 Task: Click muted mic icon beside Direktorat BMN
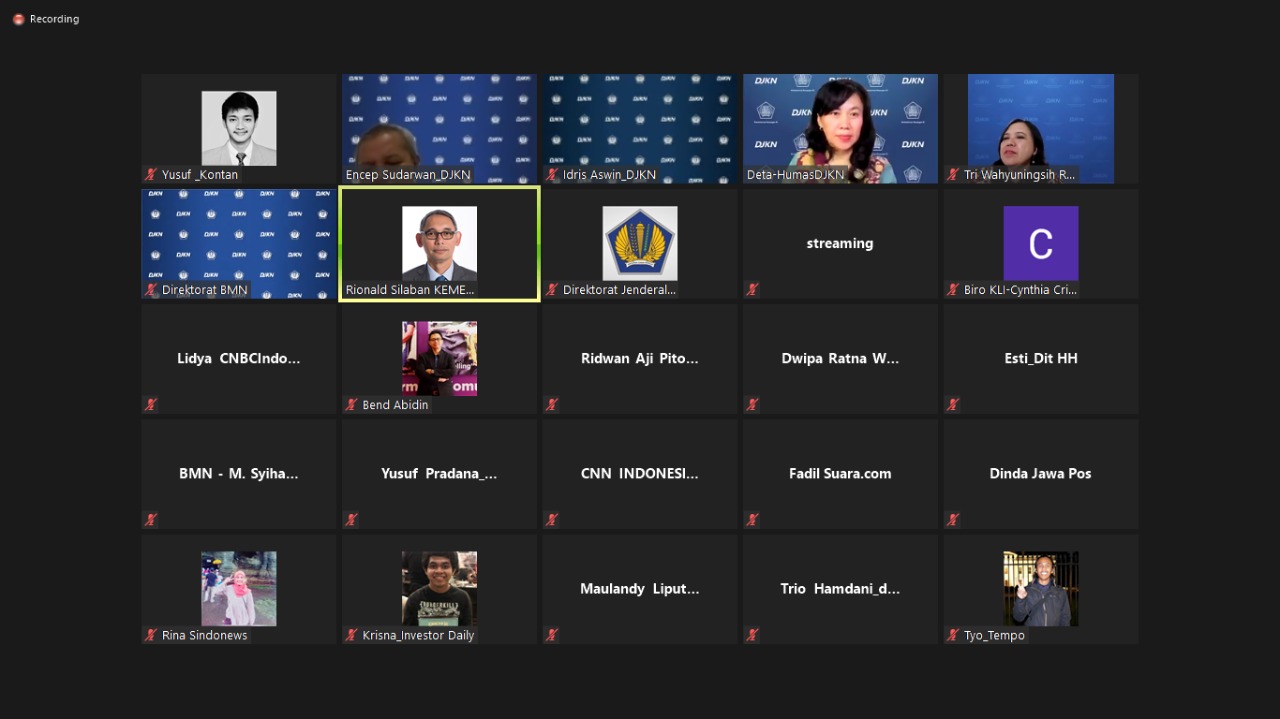[152, 290]
